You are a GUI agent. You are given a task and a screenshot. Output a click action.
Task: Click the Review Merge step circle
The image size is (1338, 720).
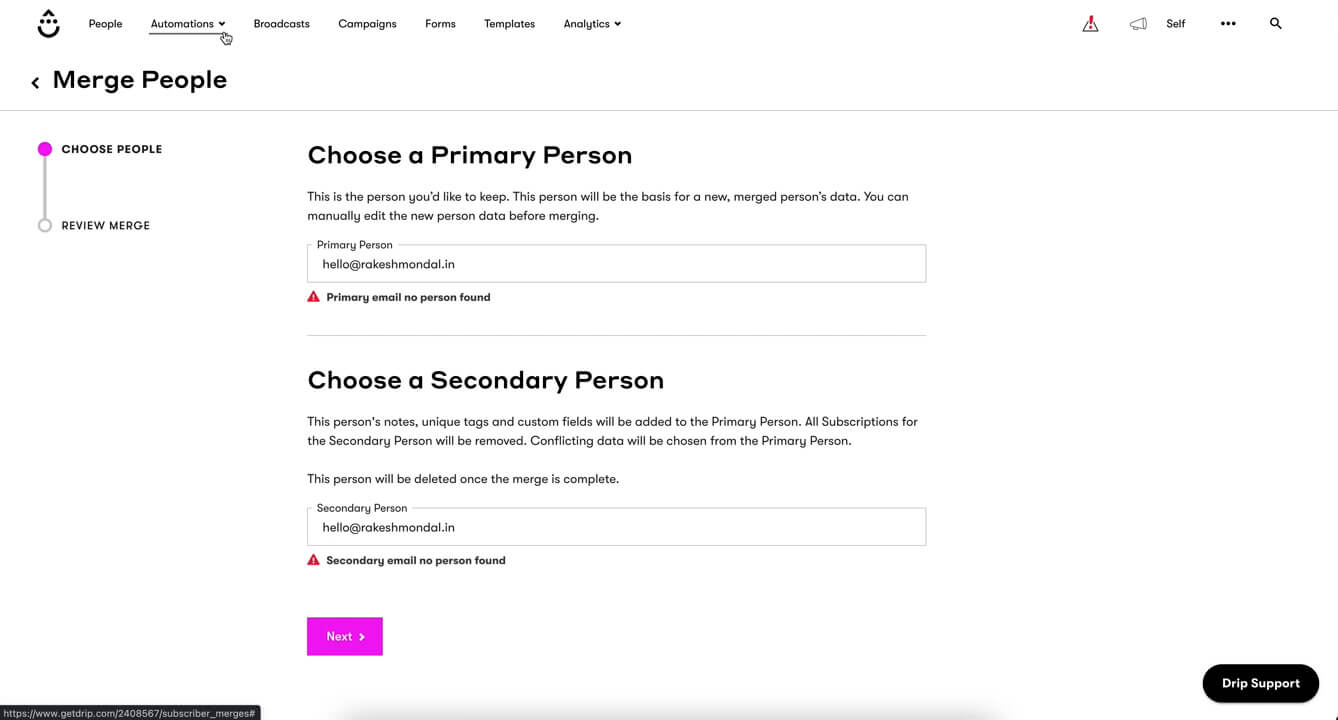point(45,225)
